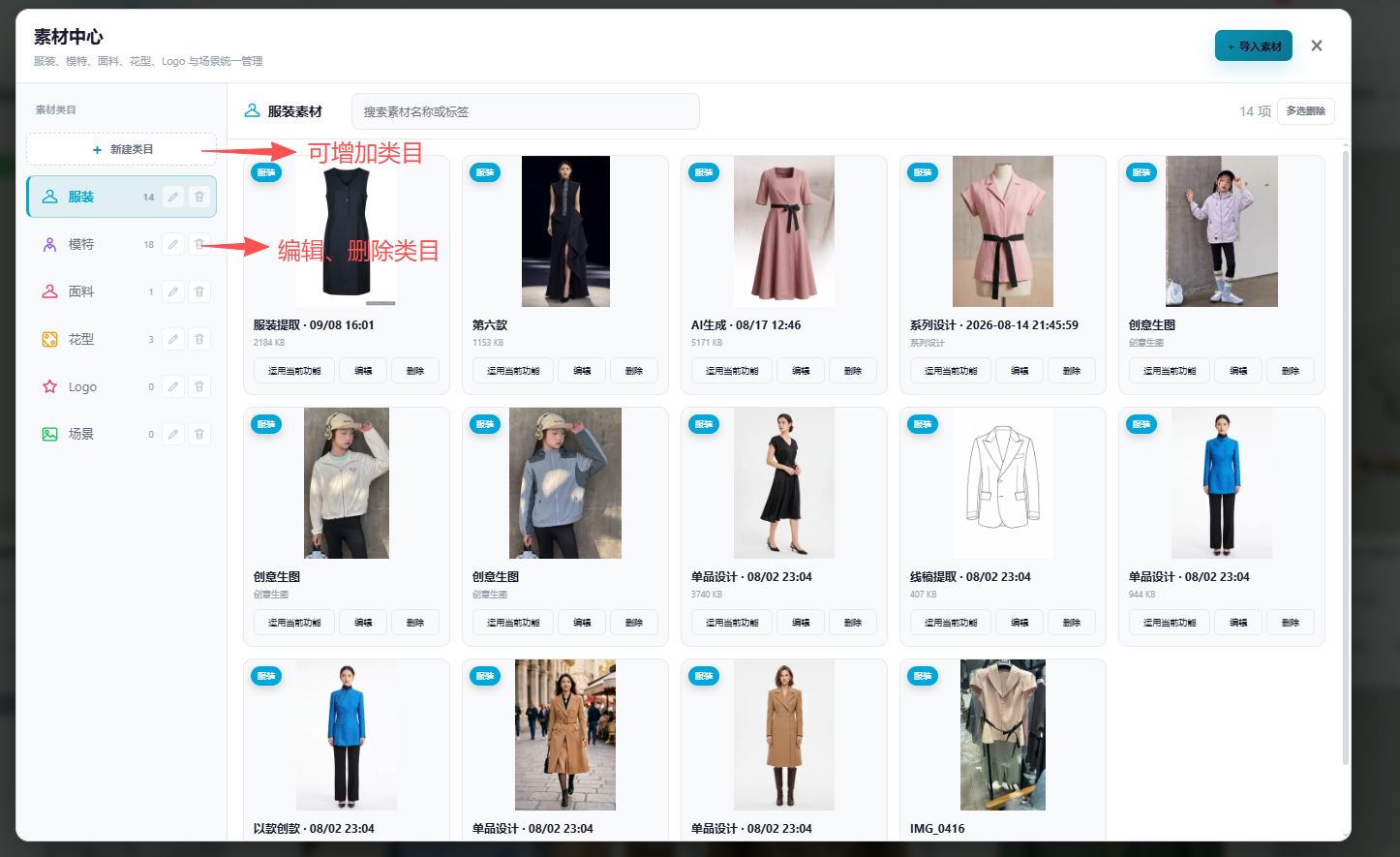The height and width of the screenshot is (857, 1400).
Task: Click the 服装提取 · 09/08 16:01 title
Action: (x=314, y=325)
